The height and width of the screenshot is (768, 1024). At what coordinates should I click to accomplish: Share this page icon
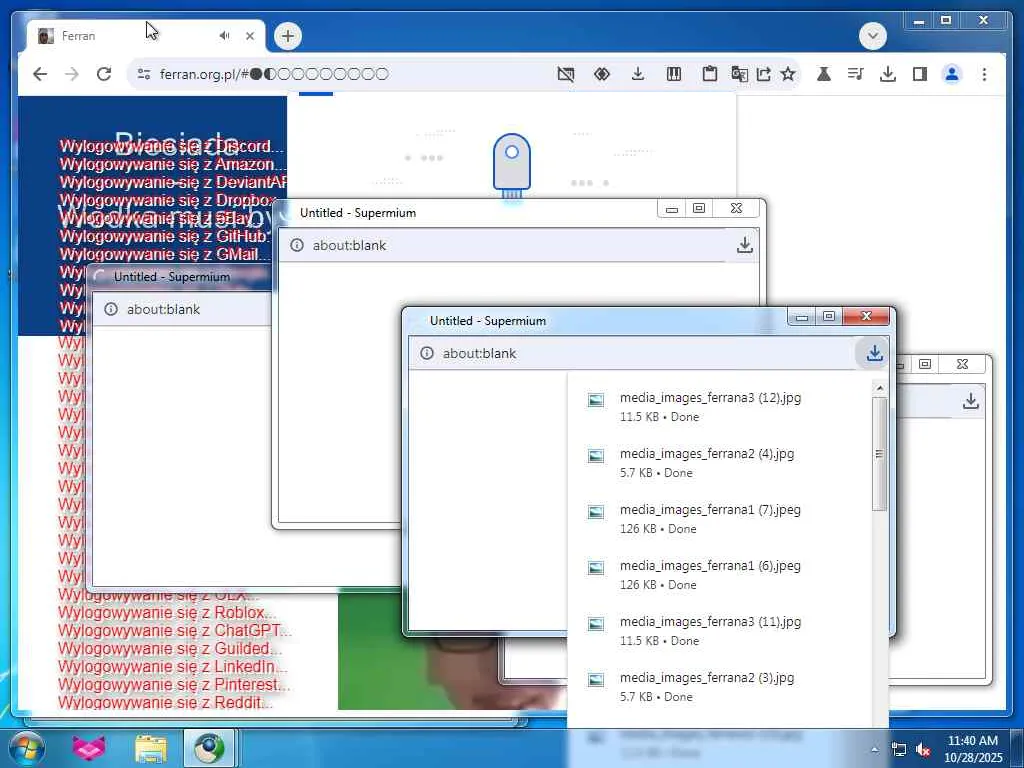click(x=763, y=74)
